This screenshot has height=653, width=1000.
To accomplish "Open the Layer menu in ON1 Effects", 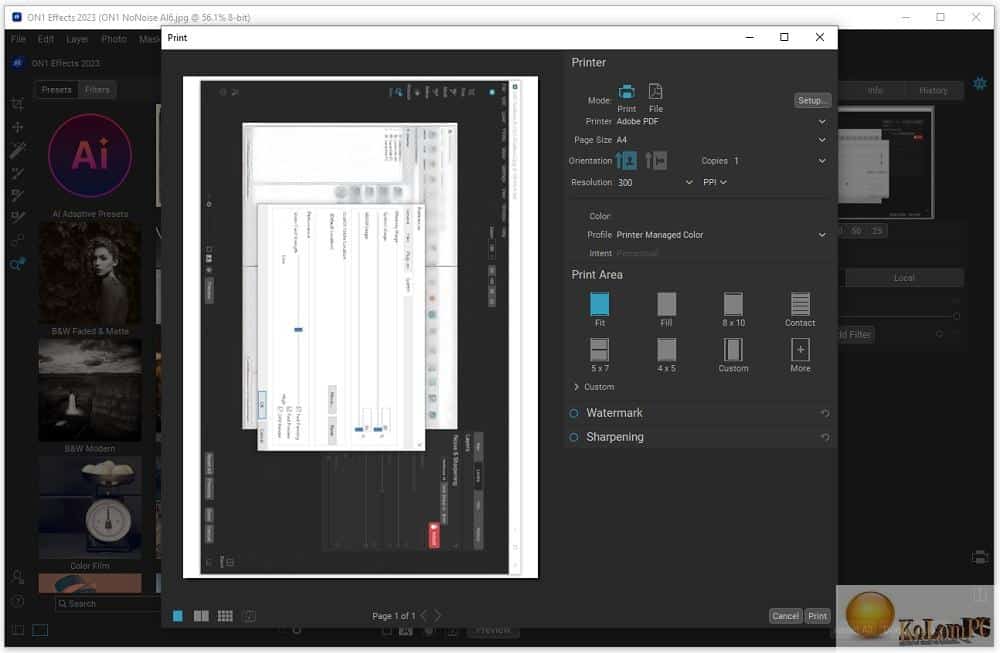I will point(77,40).
